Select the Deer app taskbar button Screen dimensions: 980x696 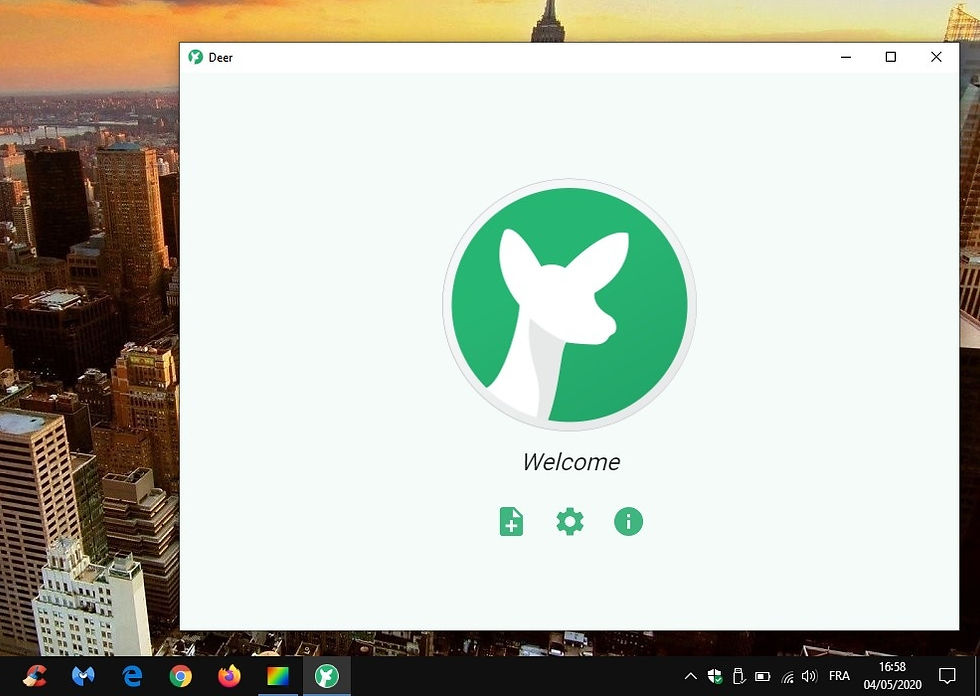point(327,676)
